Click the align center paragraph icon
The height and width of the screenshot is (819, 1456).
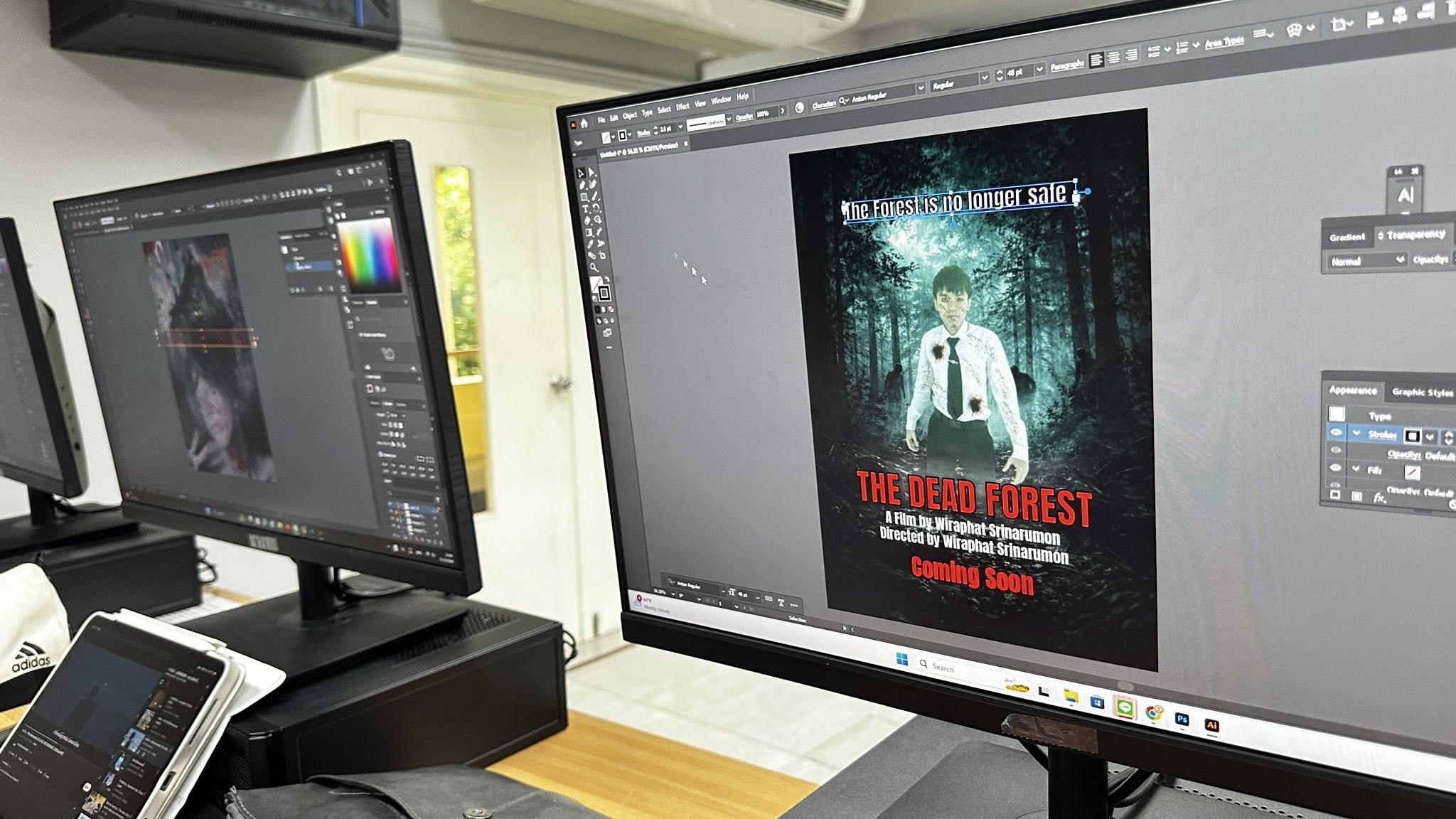point(1114,57)
